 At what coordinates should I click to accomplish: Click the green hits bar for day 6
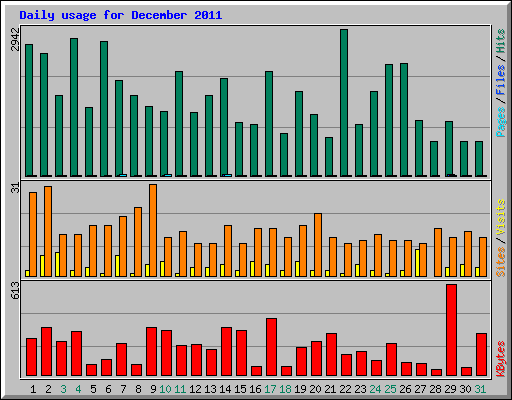[x=104, y=109]
